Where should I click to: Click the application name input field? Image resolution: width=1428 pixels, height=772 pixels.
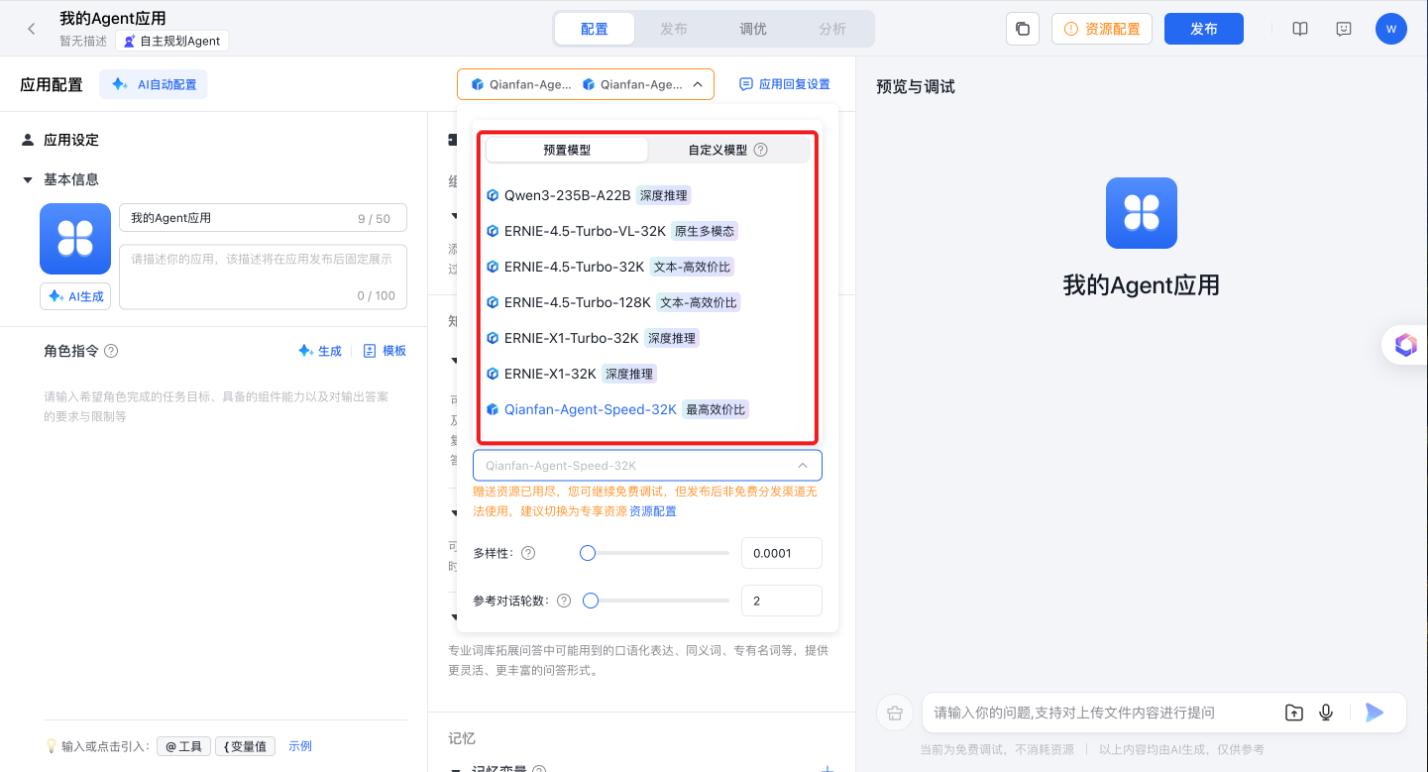pyautogui.click(x=263, y=218)
